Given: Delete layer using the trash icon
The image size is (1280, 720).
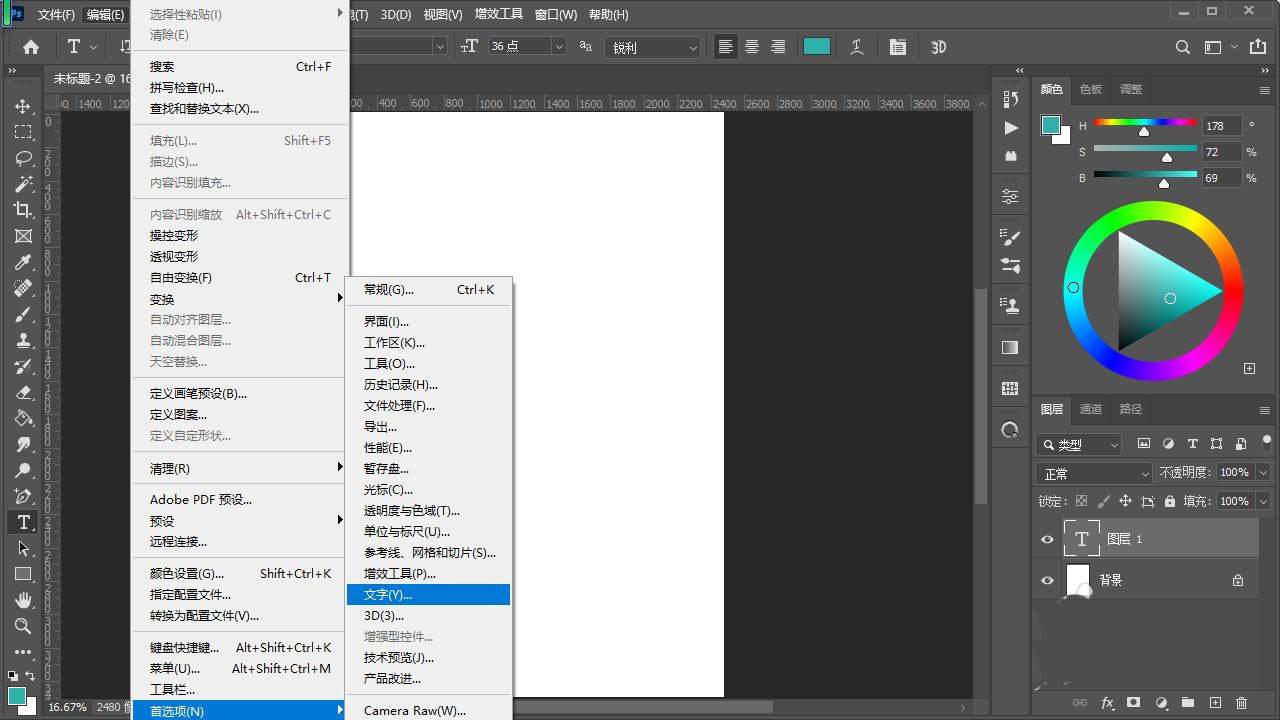Looking at the screenshot, I should click(1242, 703).
